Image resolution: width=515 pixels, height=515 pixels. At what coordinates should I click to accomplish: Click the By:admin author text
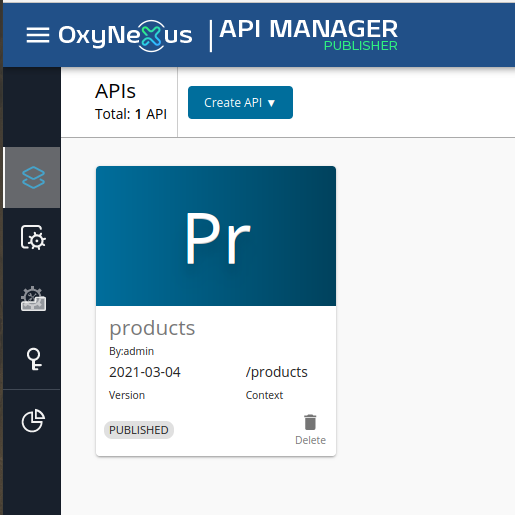(131, 351)
